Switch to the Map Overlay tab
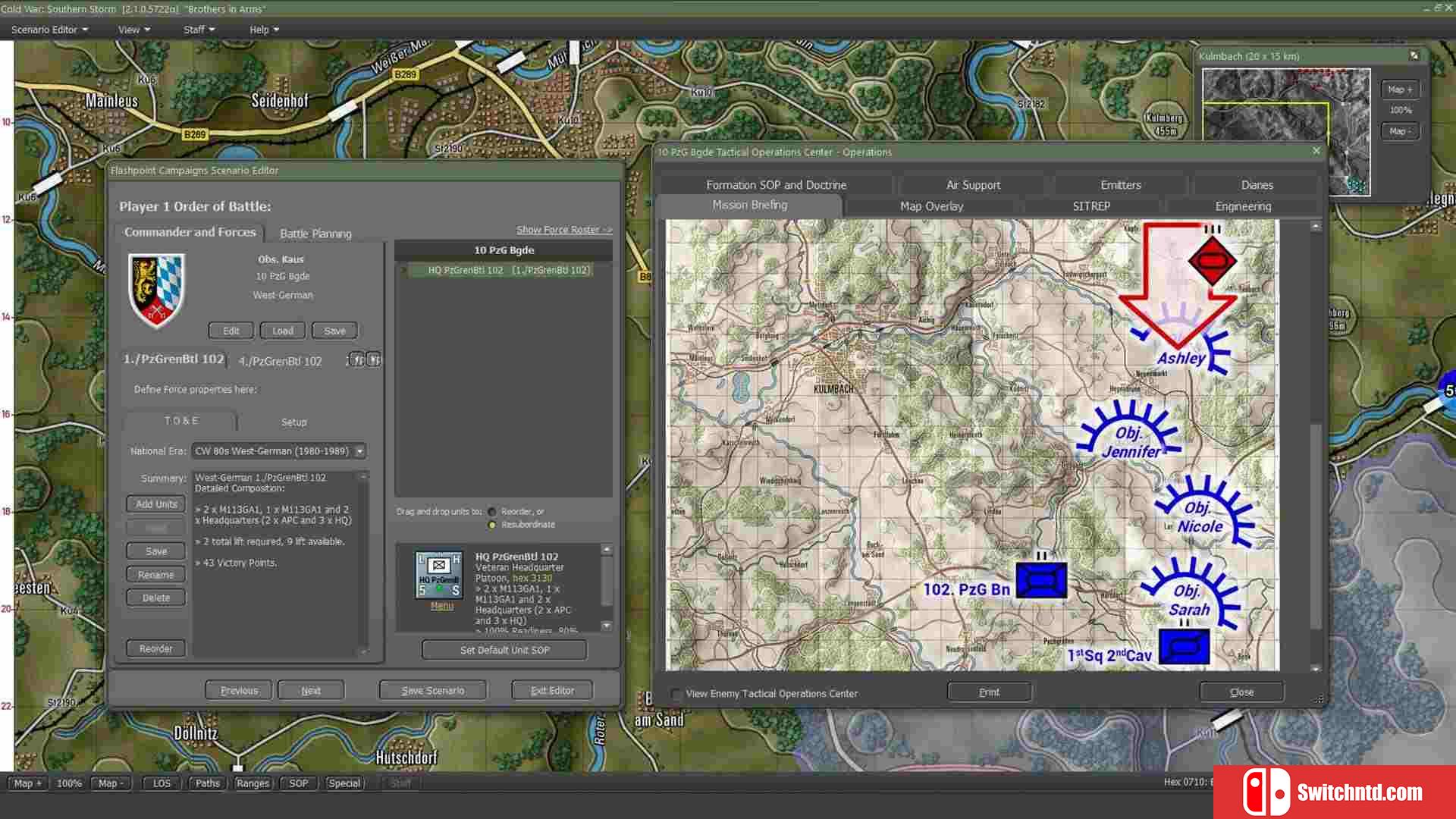This screenshot has width=1456, height=819. click(931, 206)
